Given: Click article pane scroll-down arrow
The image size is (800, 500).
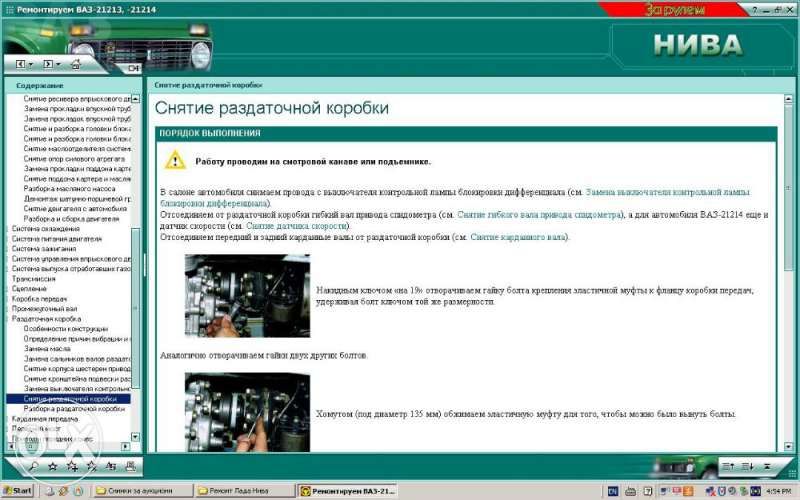Looking at the screenshot, I should click(788, 446).
